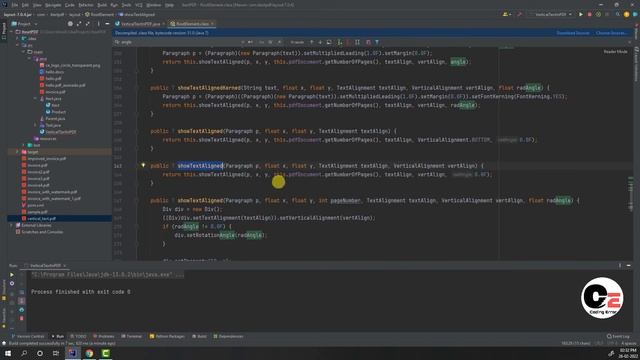
Task: Click the run-with-coverage icon in top toolbar
Action: click(x=598, y=14)
